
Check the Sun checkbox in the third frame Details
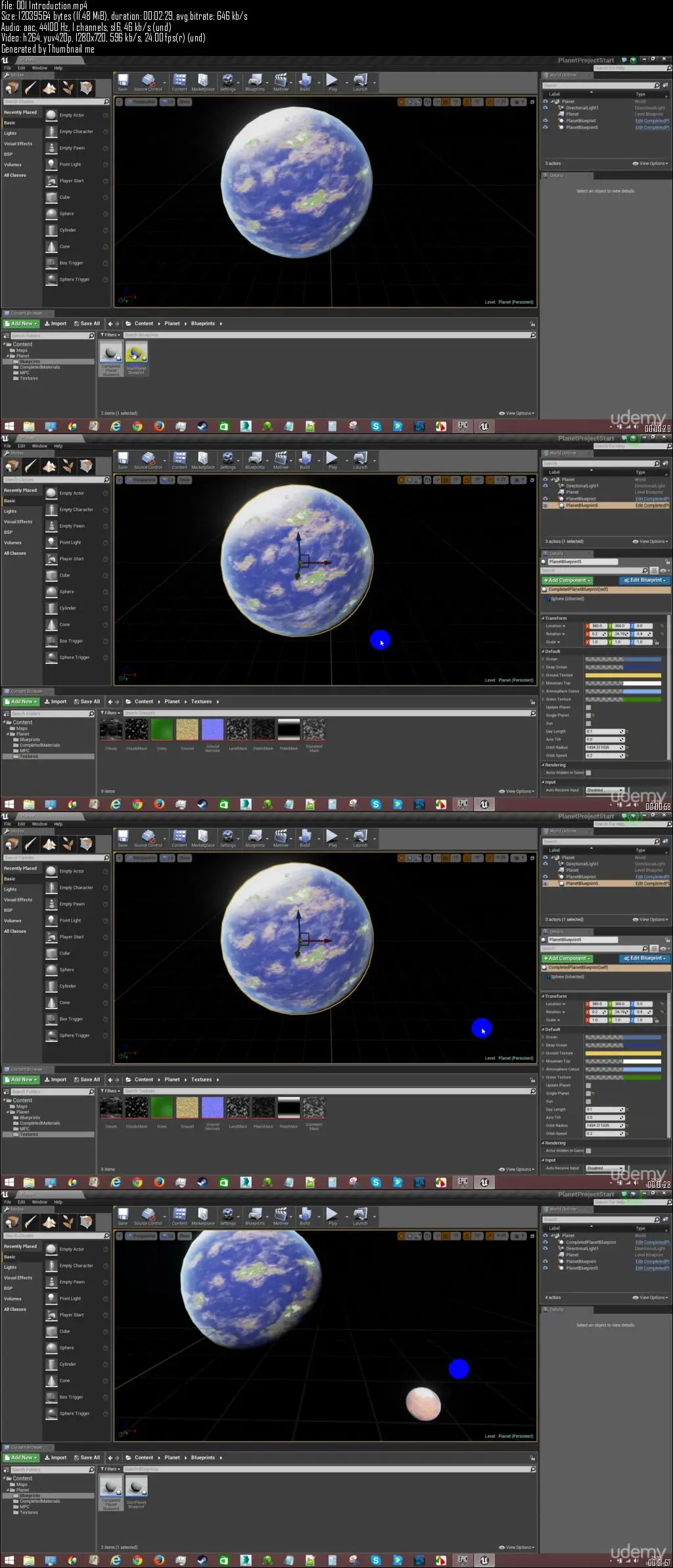pyautogui.click(x=588, y=1101)
